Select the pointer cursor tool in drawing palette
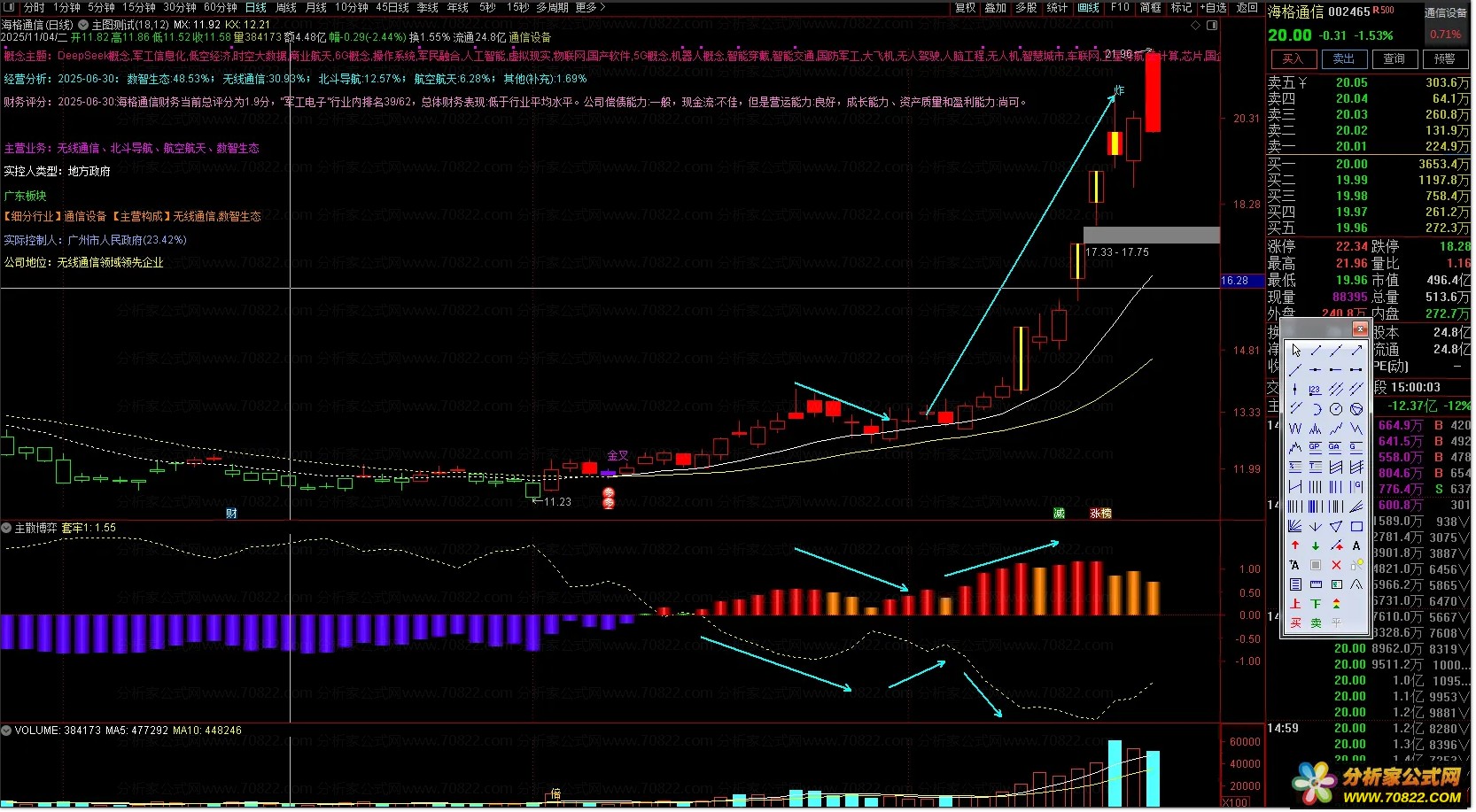 tap(1295, 351)
